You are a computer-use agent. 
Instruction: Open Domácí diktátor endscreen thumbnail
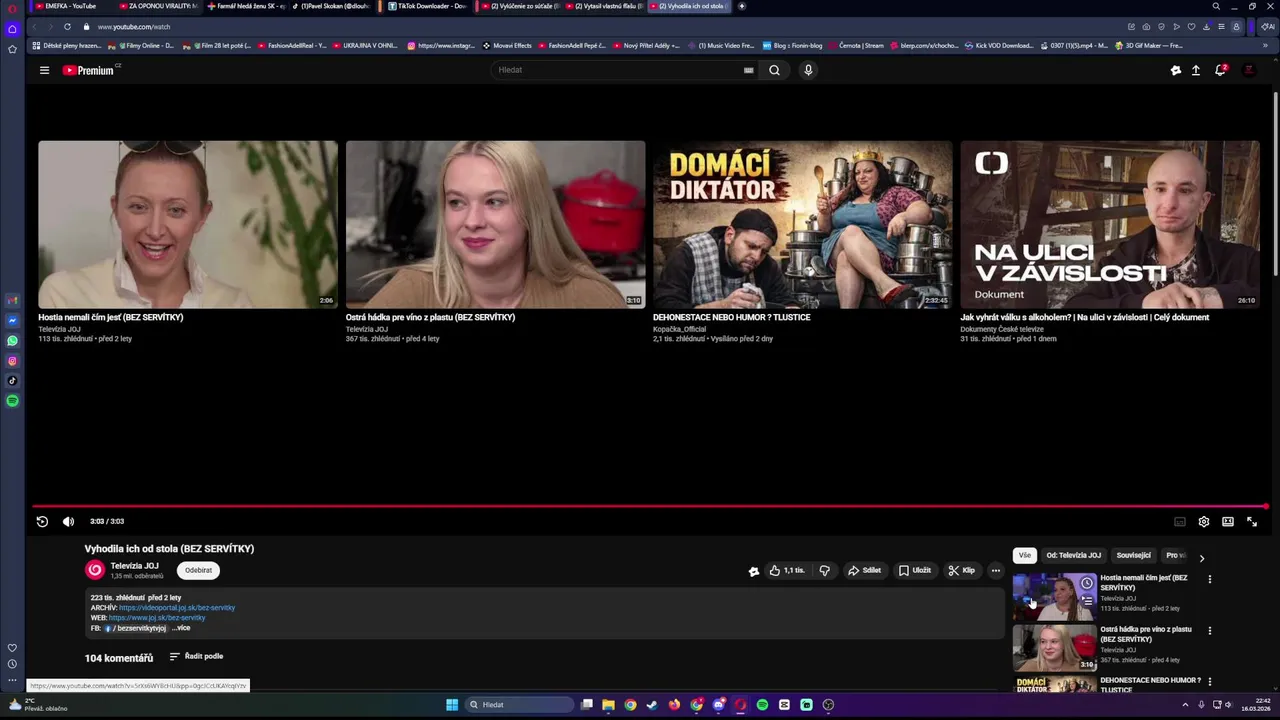(803, 224)
